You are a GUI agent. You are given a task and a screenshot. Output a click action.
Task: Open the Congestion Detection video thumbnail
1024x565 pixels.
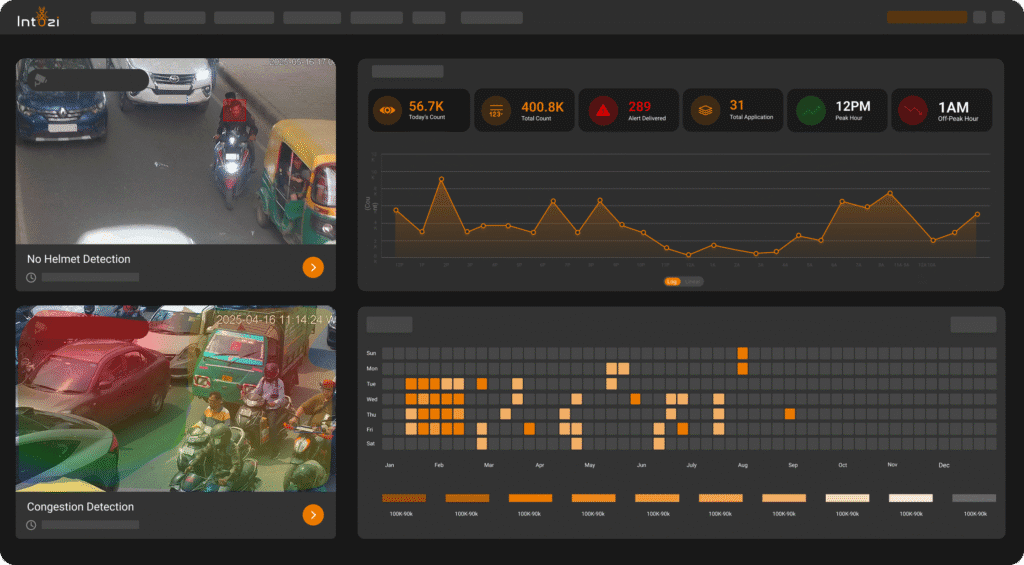176,398
